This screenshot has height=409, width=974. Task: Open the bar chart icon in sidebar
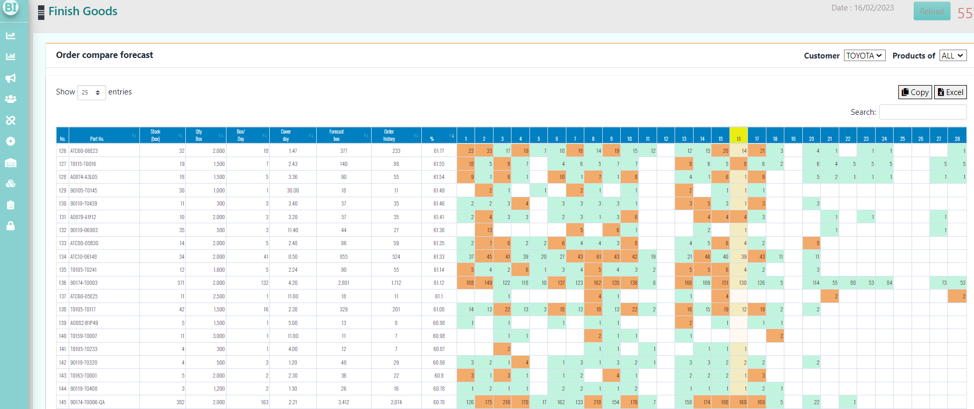(11, 57)
